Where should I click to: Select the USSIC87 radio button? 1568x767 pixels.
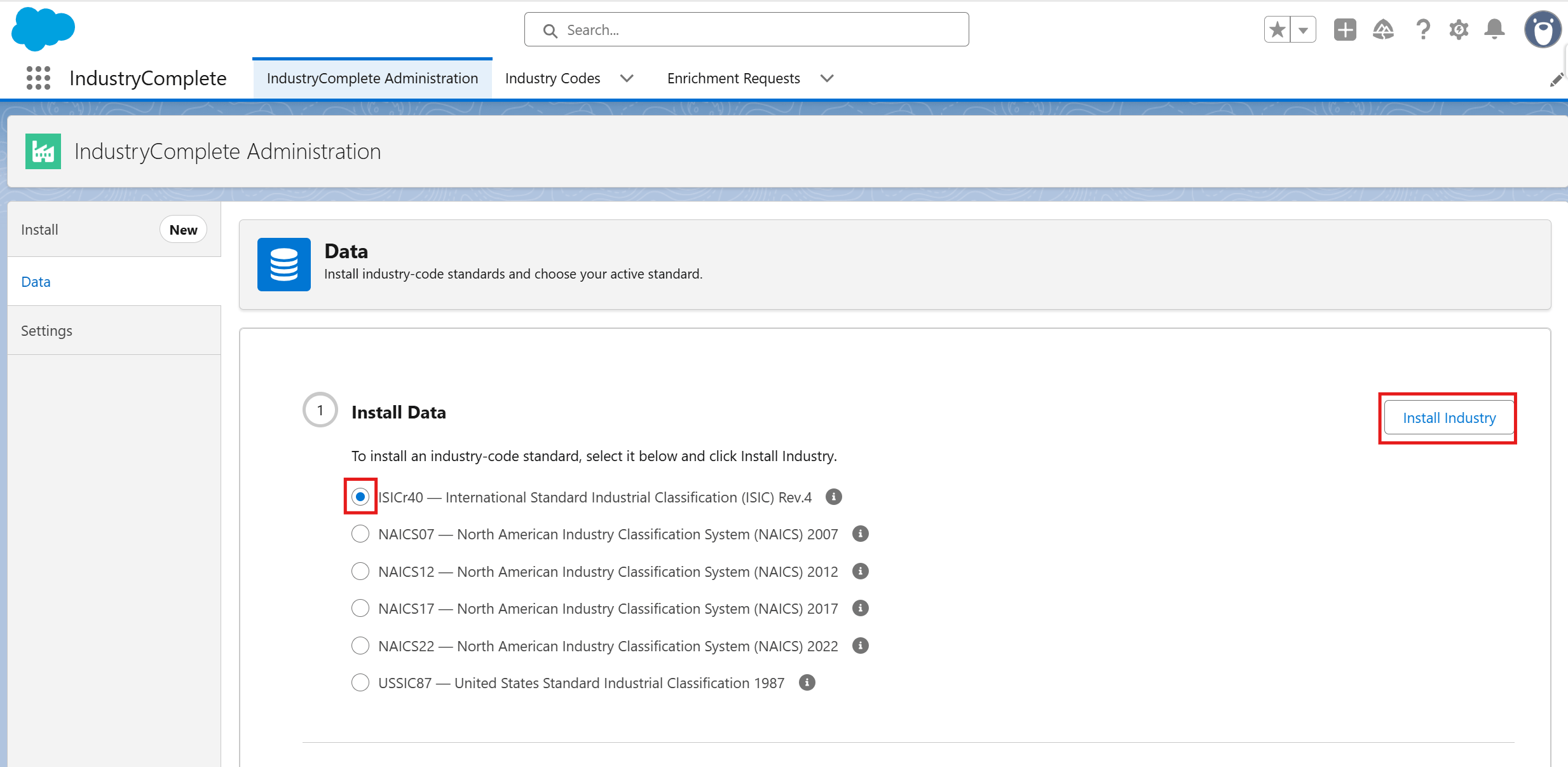(360, 682)
